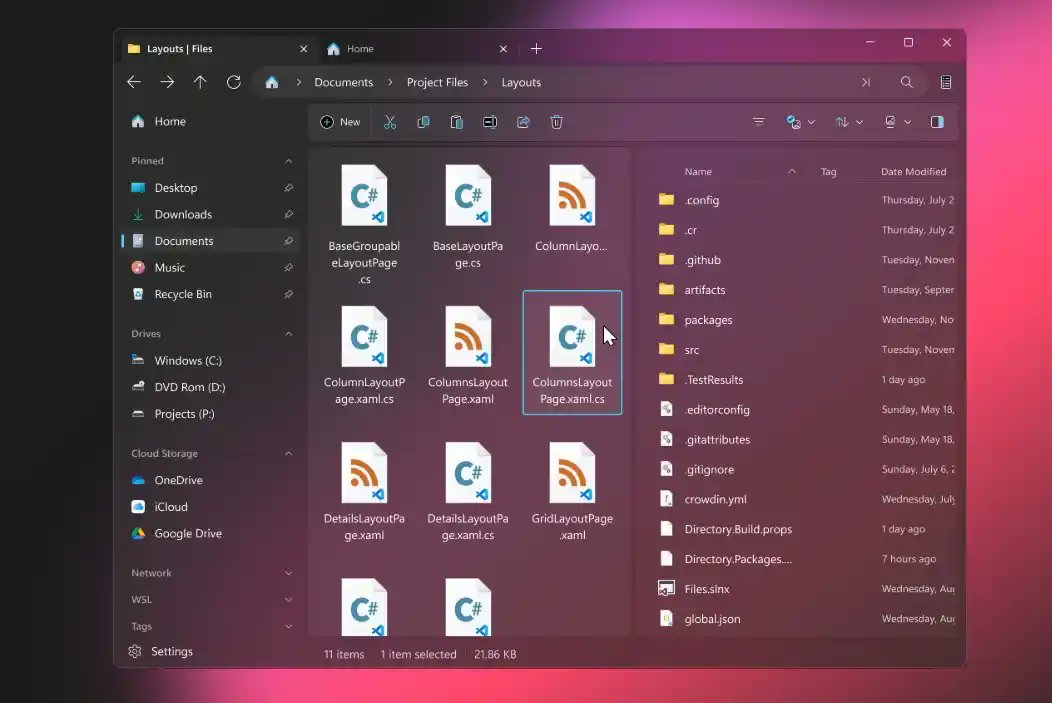Refresh the current folder view
The width and height of the screenshot is (1052, 703).
coord(233,82)
